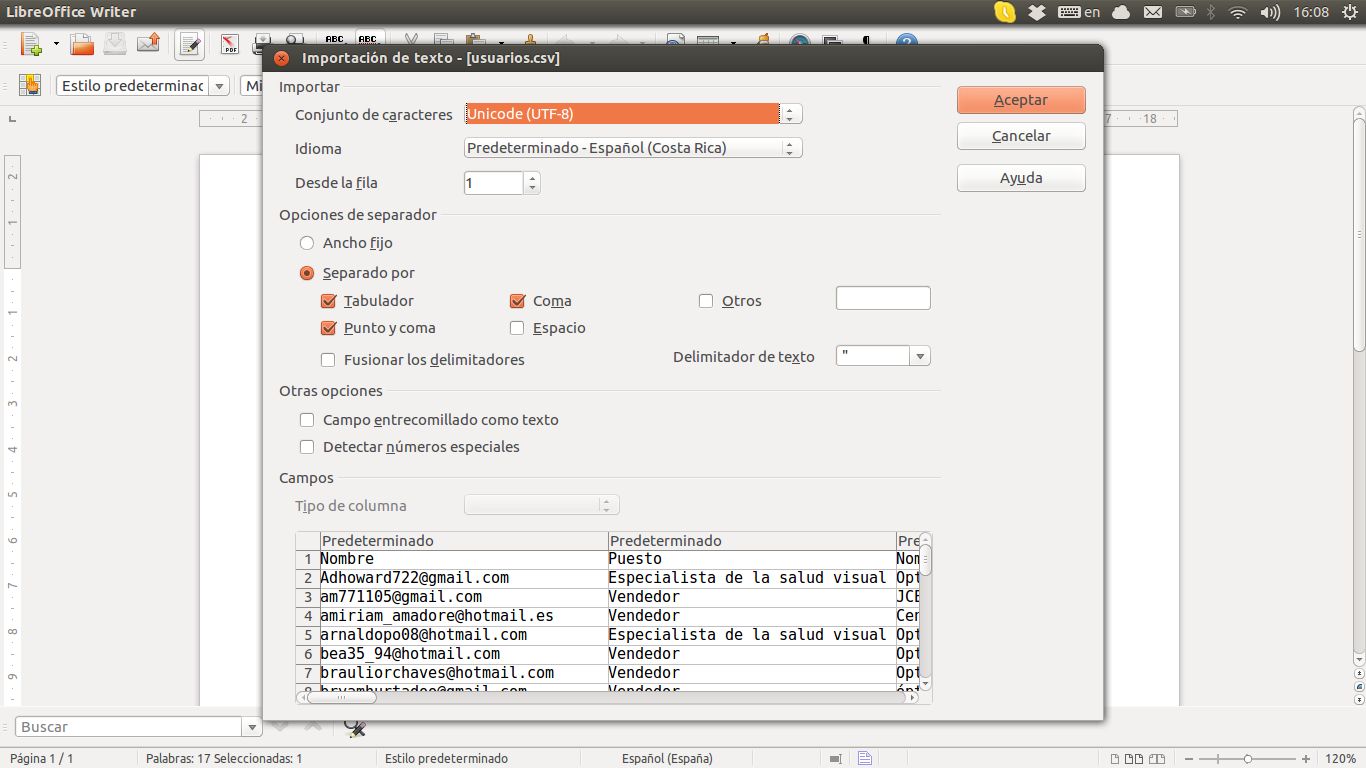Check Fusionar los delimitadores option
The image size is (1366, 768).
(328, 360)
